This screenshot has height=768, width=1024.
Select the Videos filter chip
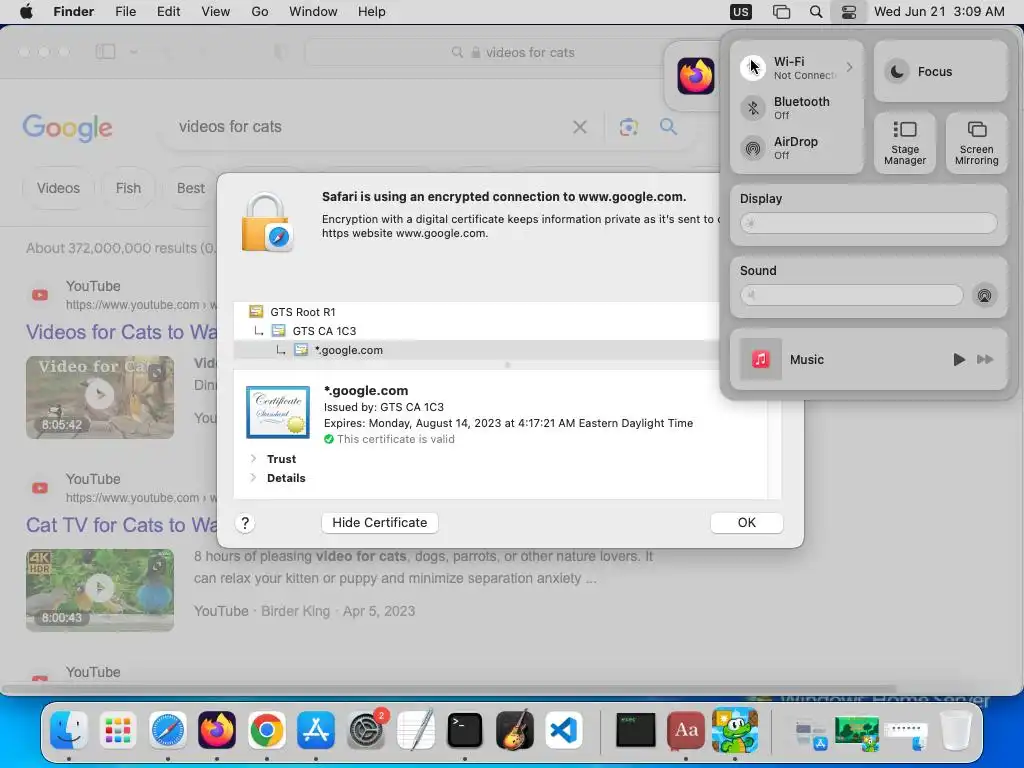pos(58,188)
